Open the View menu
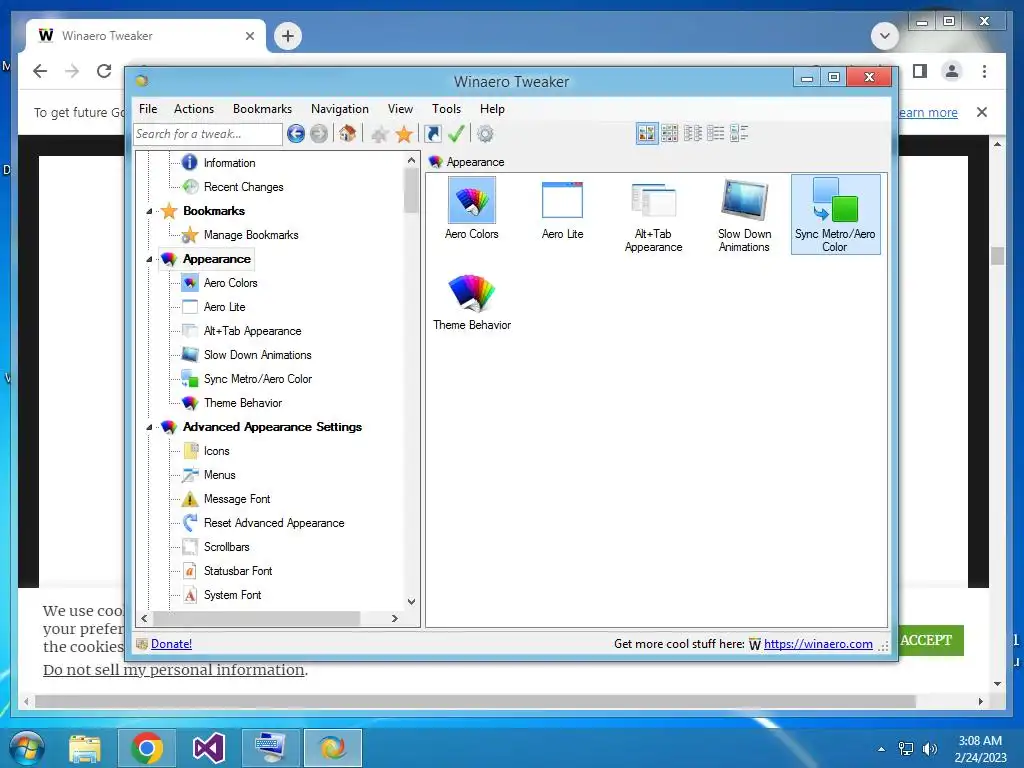 (400, 109)
